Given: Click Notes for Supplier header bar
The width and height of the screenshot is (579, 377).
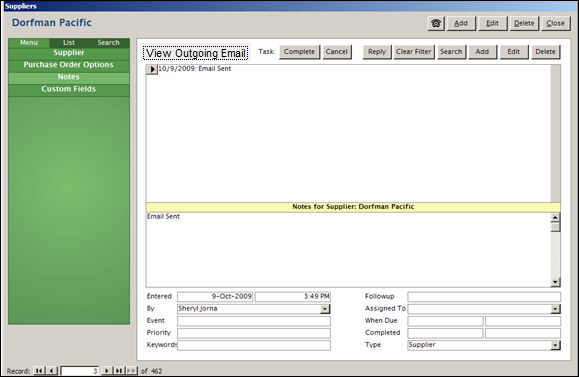Looking at the screenshot, I should click(x=353, y=207).
